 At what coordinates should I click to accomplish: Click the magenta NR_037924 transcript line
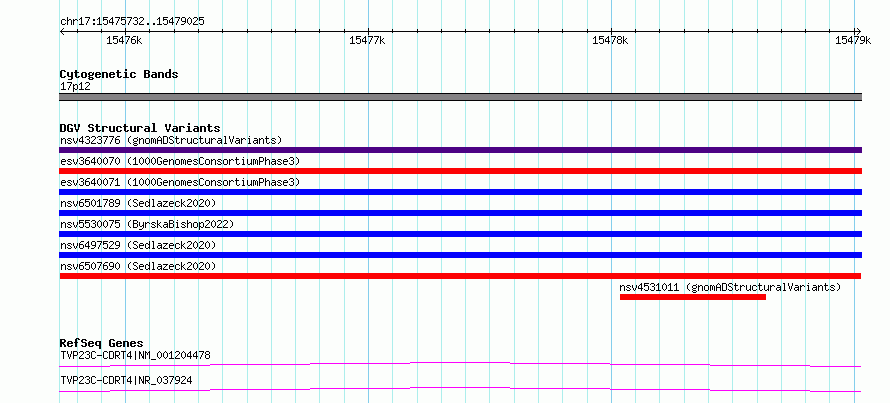coord(460,389)
